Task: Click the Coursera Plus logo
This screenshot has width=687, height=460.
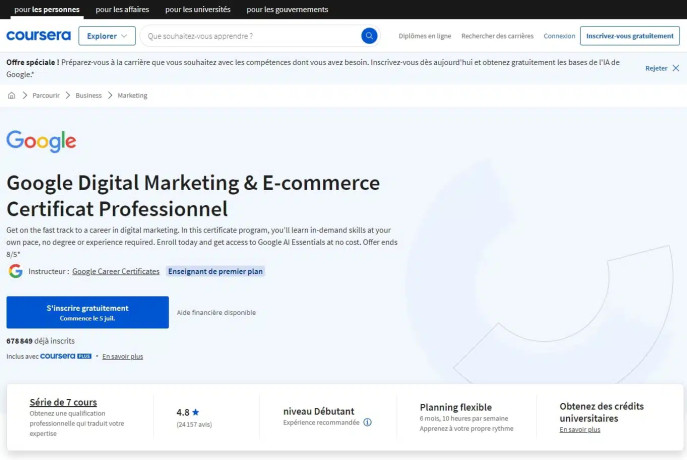Action: click(x=66, y=356)
